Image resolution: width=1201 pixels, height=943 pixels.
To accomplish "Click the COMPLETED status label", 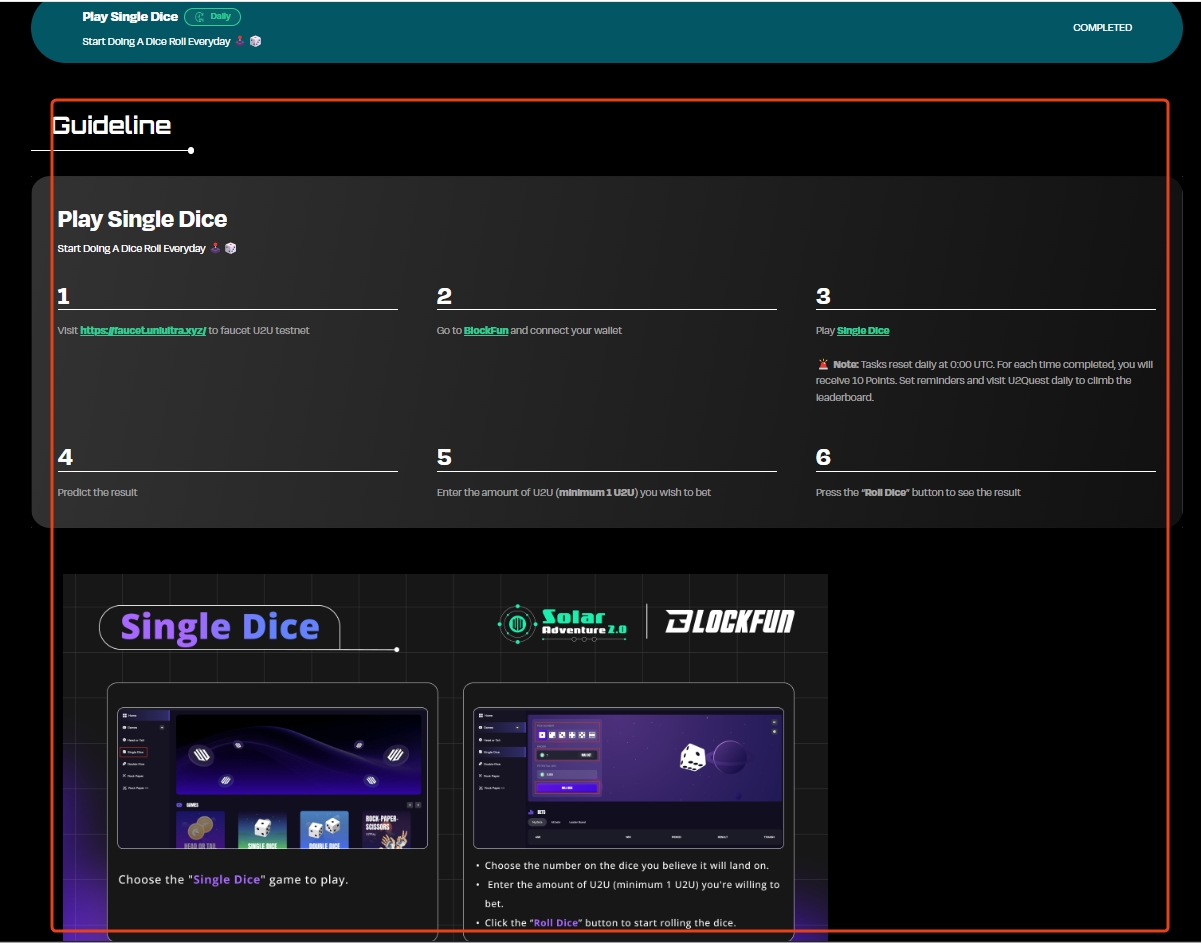I will (1102, 28).
